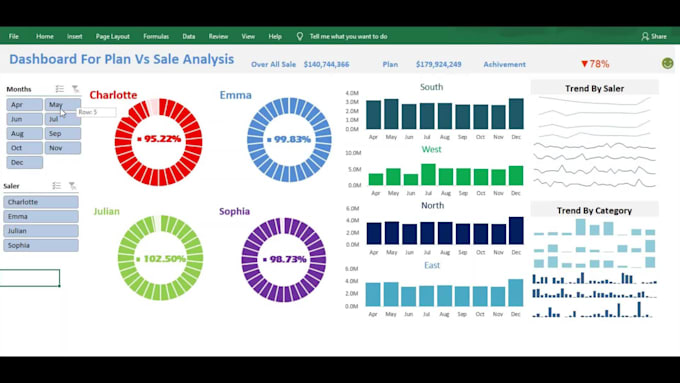Image resolution: width=680 pixels, height=383 pixels.
Task: Clear filter on the Saler slicer
Action: 72,186
